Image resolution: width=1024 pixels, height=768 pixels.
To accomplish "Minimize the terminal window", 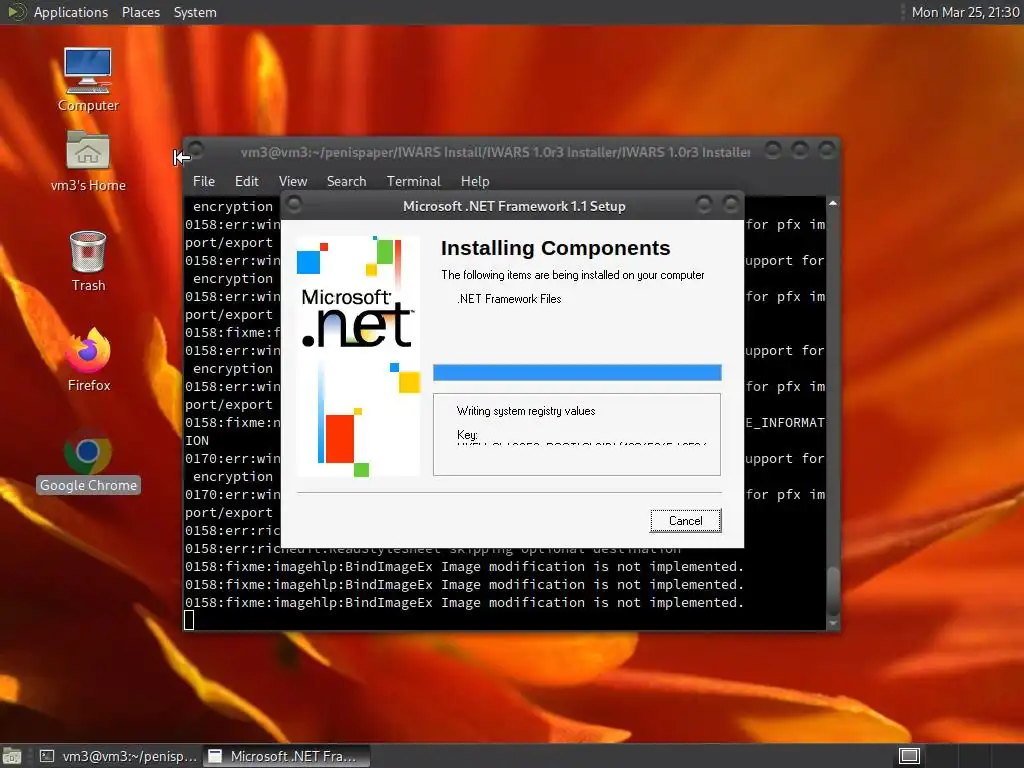I will pos(773,151).
